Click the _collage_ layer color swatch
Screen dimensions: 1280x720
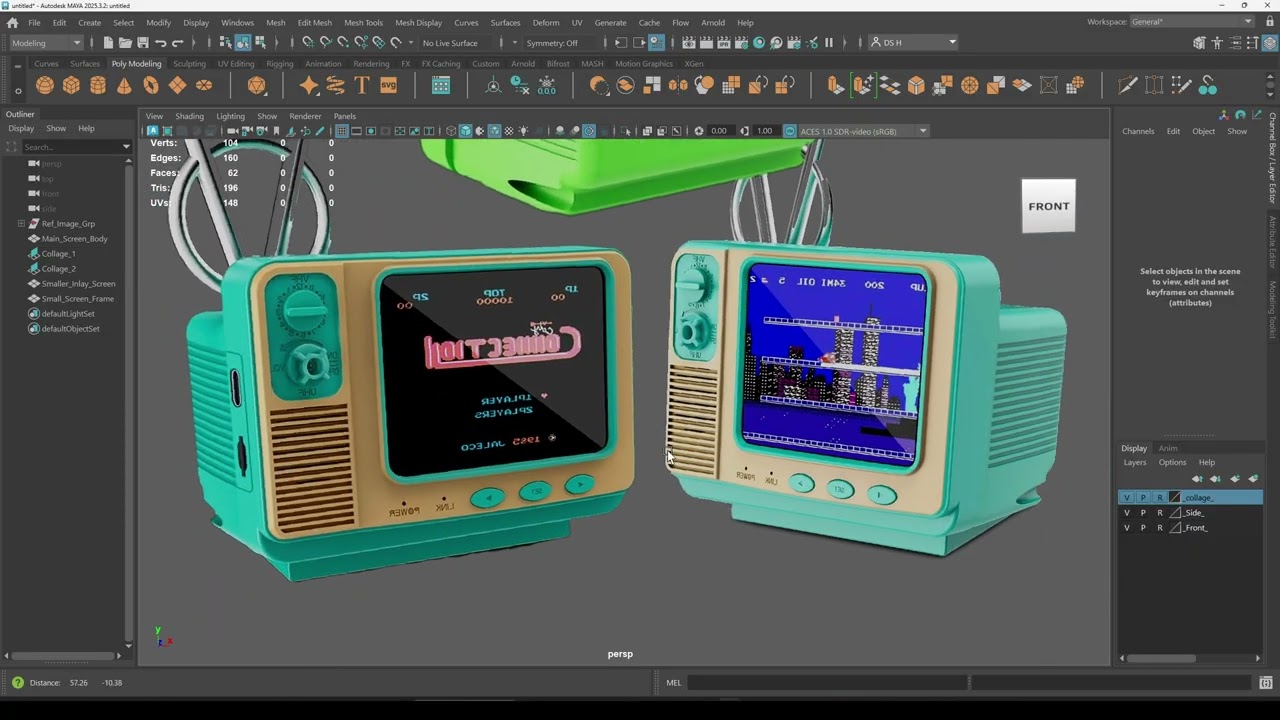click(x=1175, y=497)
